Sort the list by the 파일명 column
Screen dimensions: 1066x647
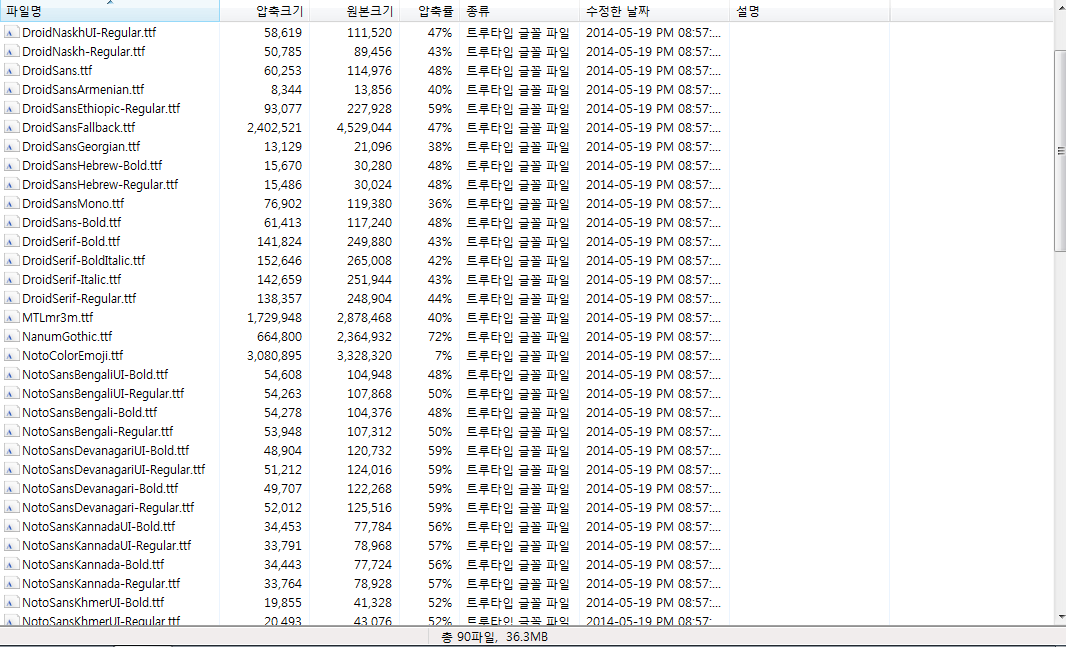click(x=24, y=12)
